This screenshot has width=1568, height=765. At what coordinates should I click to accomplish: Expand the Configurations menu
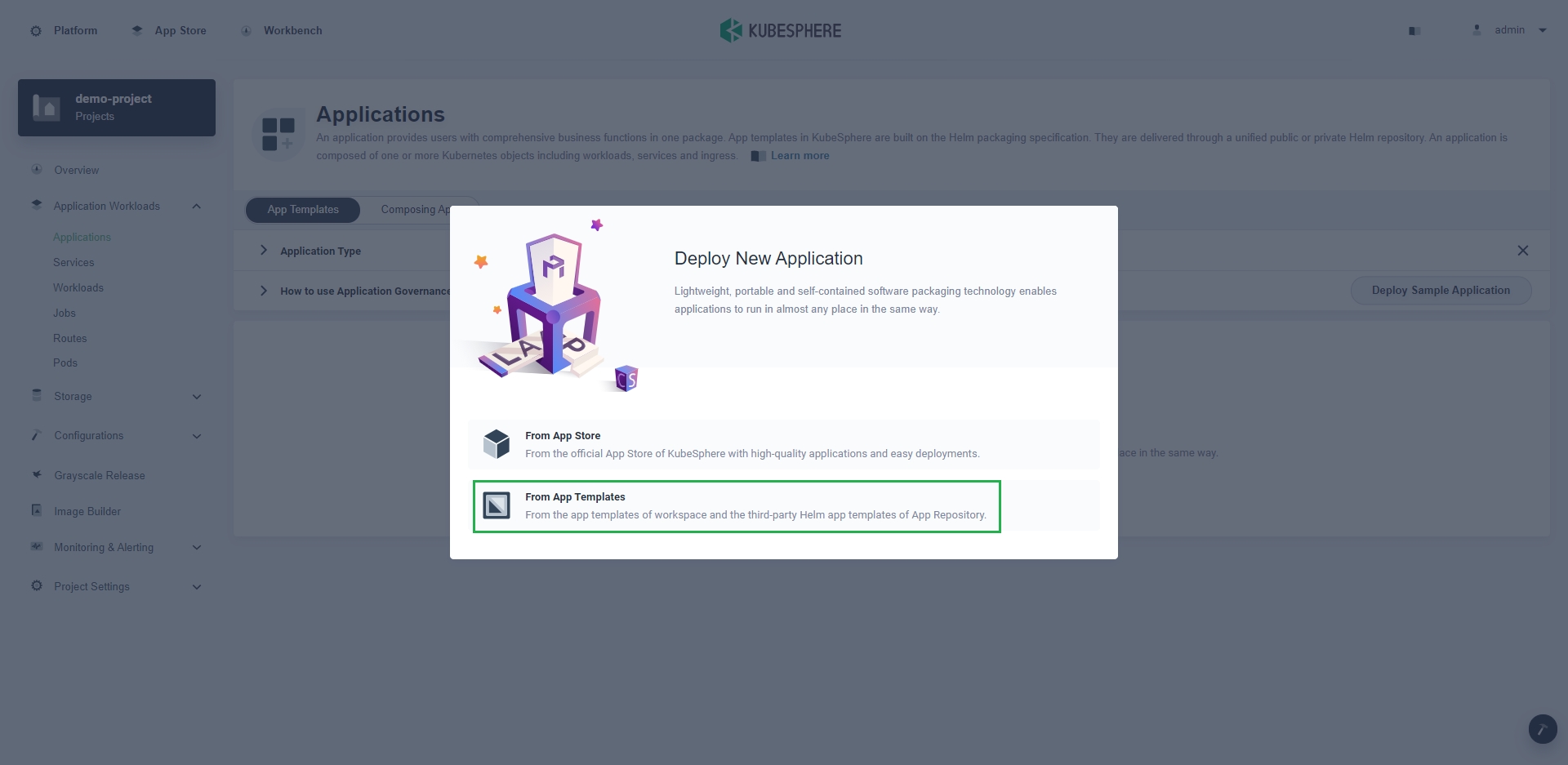click(197, 436)
